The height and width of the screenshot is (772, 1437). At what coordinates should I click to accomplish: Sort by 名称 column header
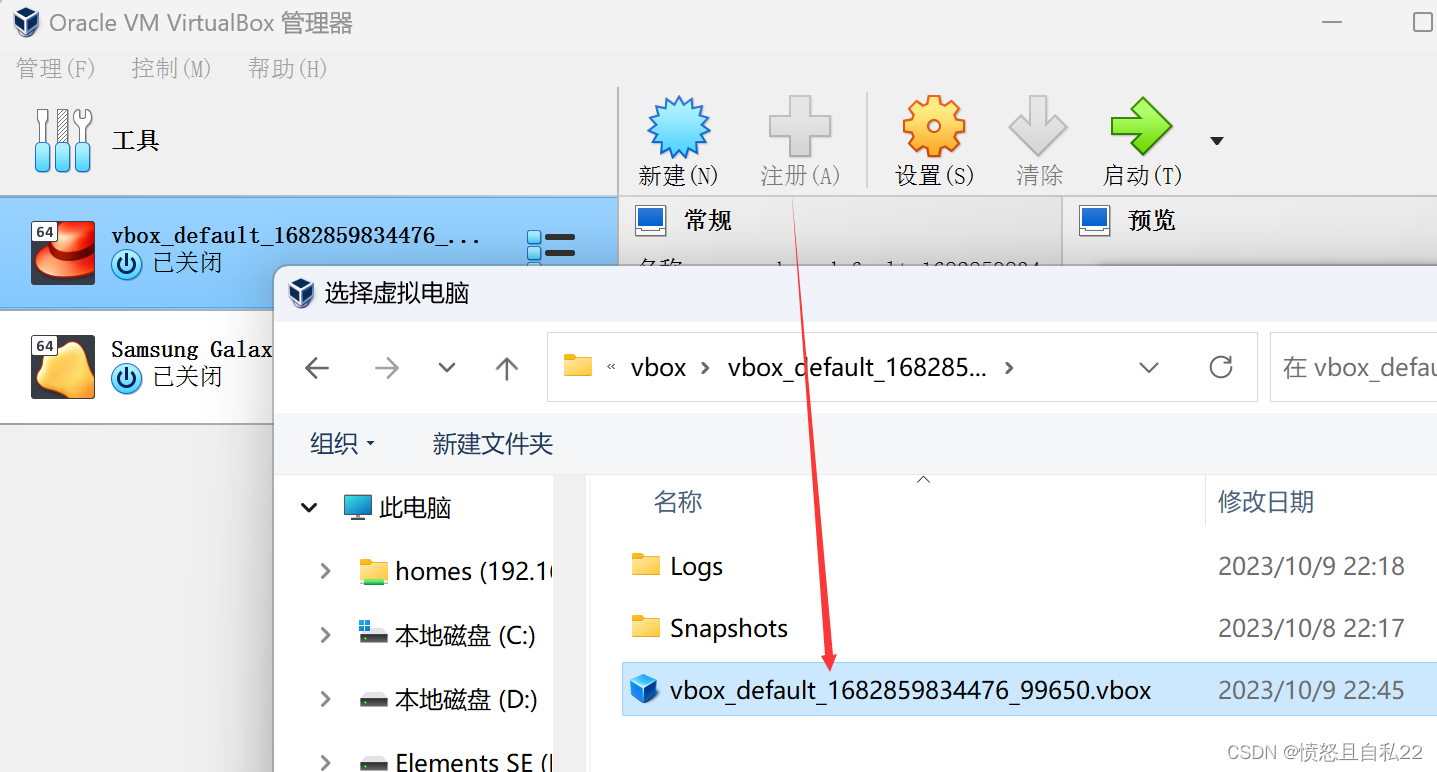[x=678, y=501]
